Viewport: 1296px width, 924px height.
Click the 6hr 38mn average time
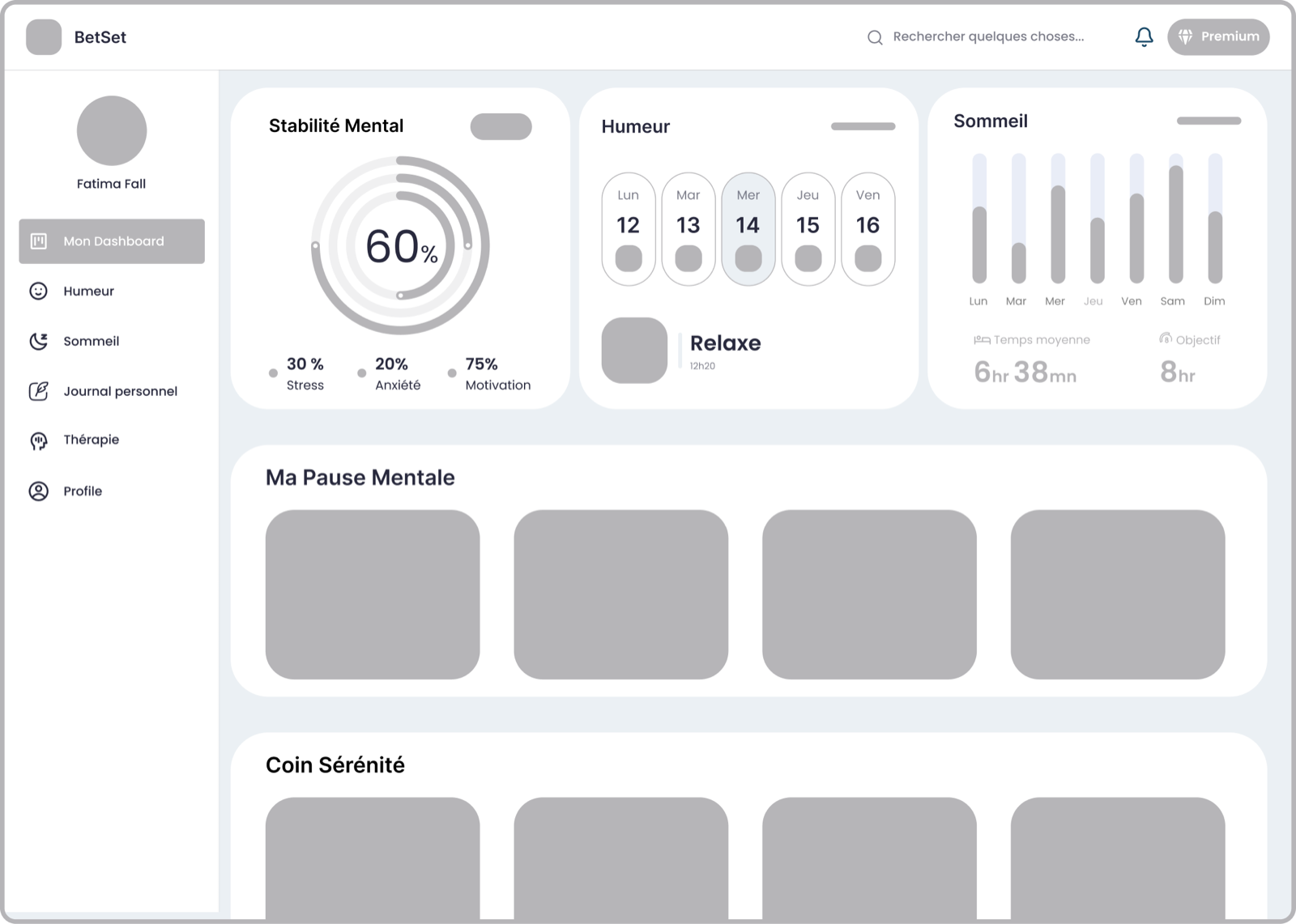pyautogui.click(x=1025, y=372)
